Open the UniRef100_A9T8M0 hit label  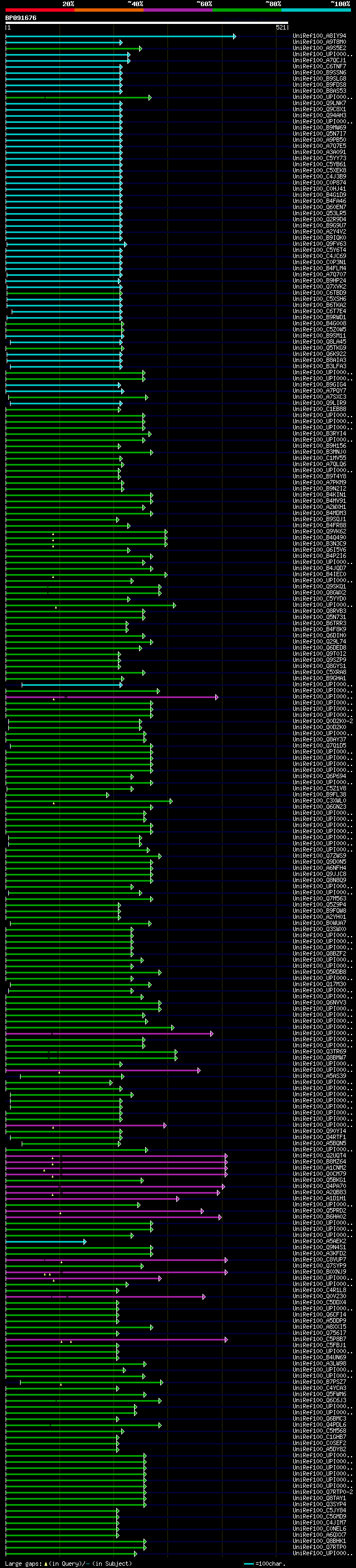click(319, 42)
